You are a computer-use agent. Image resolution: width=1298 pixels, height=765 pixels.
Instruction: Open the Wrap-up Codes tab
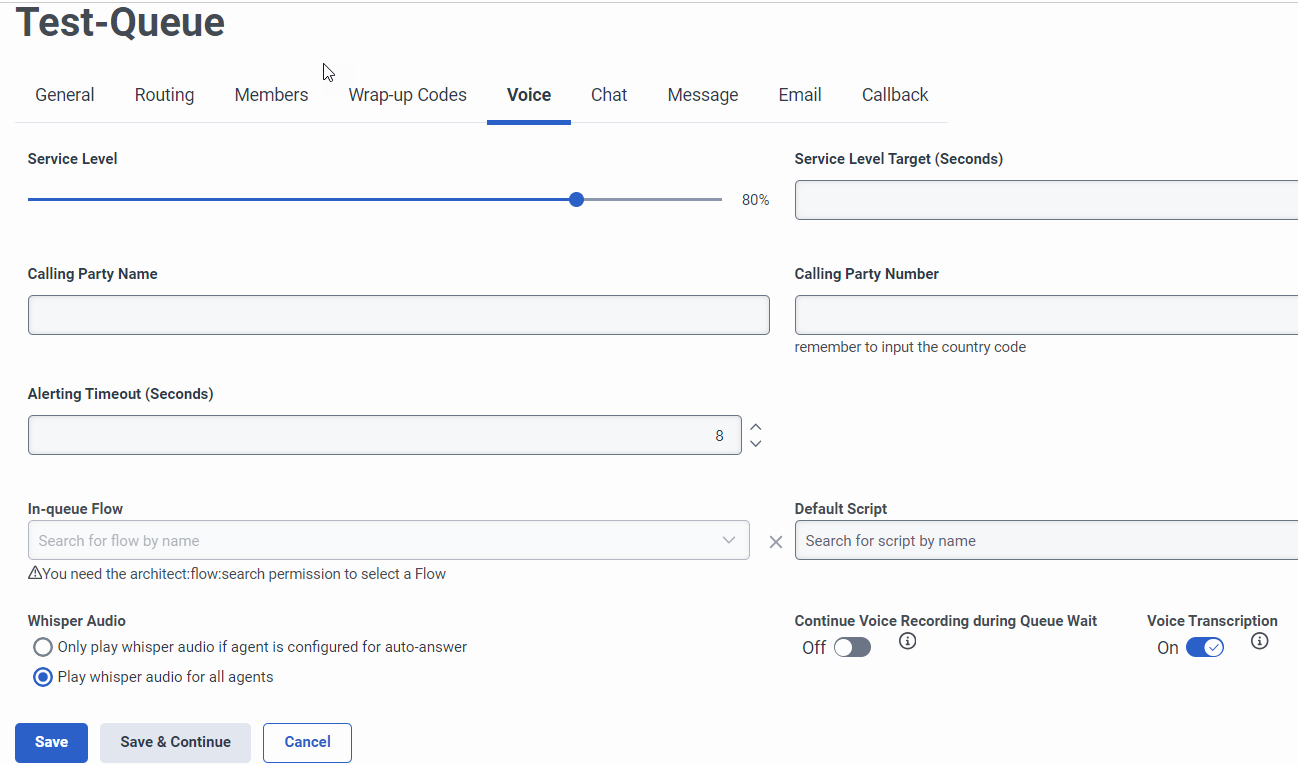407,95
